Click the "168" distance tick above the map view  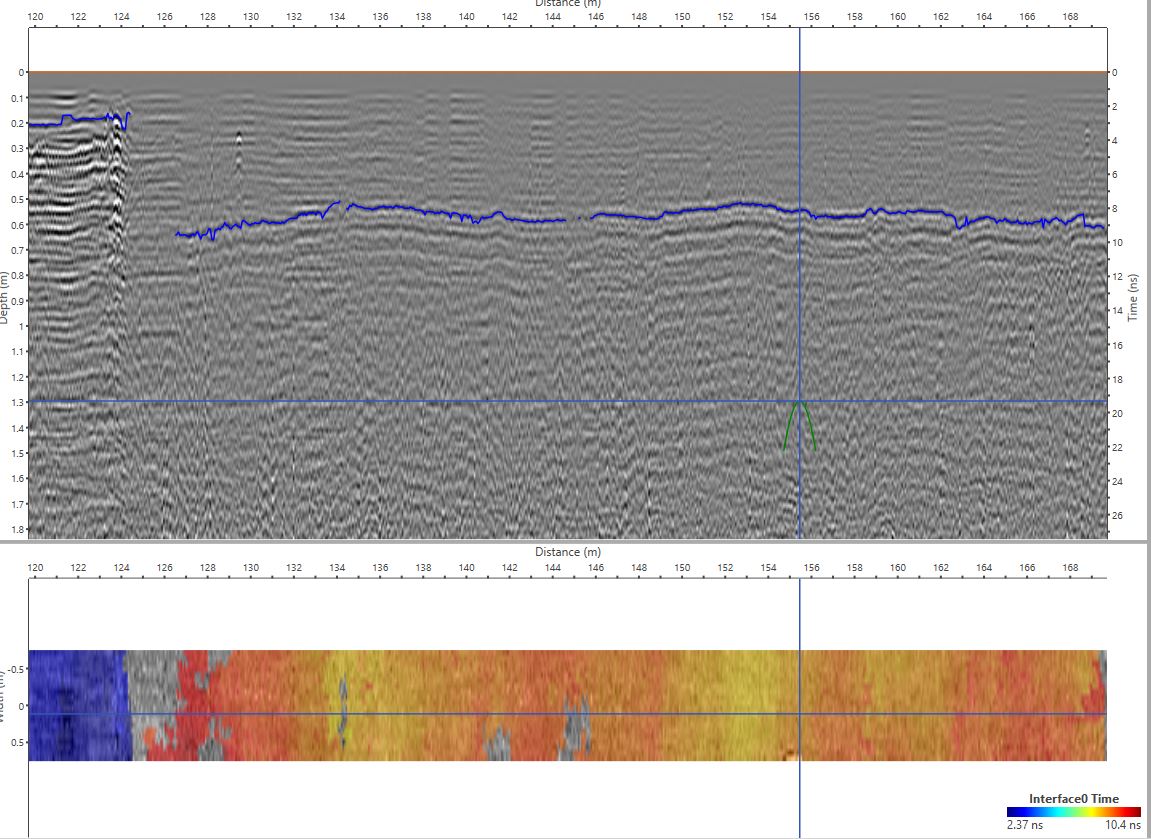pos(1070,567)
